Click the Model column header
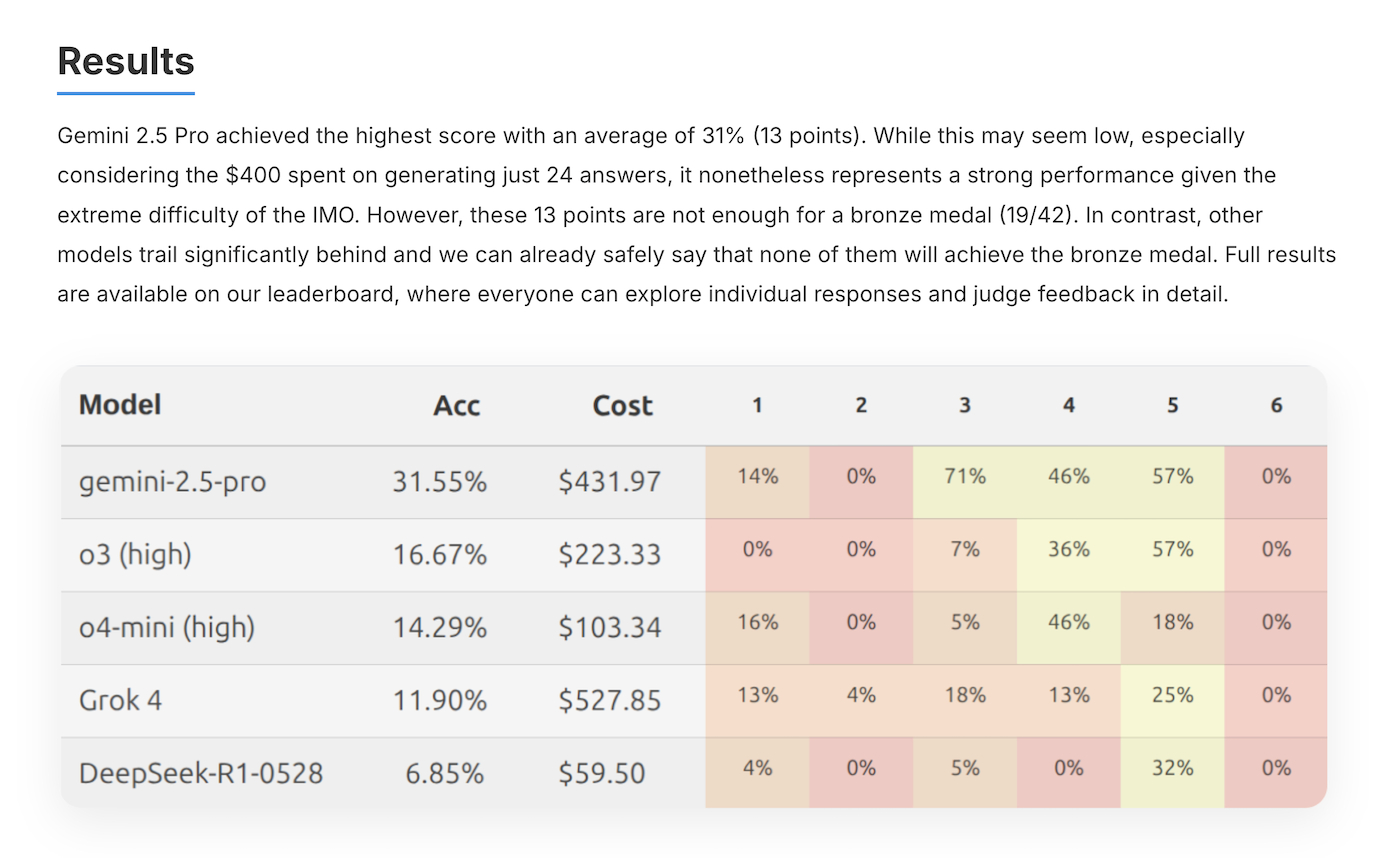This screenshot has height=858, width=1400. [120, 405]
